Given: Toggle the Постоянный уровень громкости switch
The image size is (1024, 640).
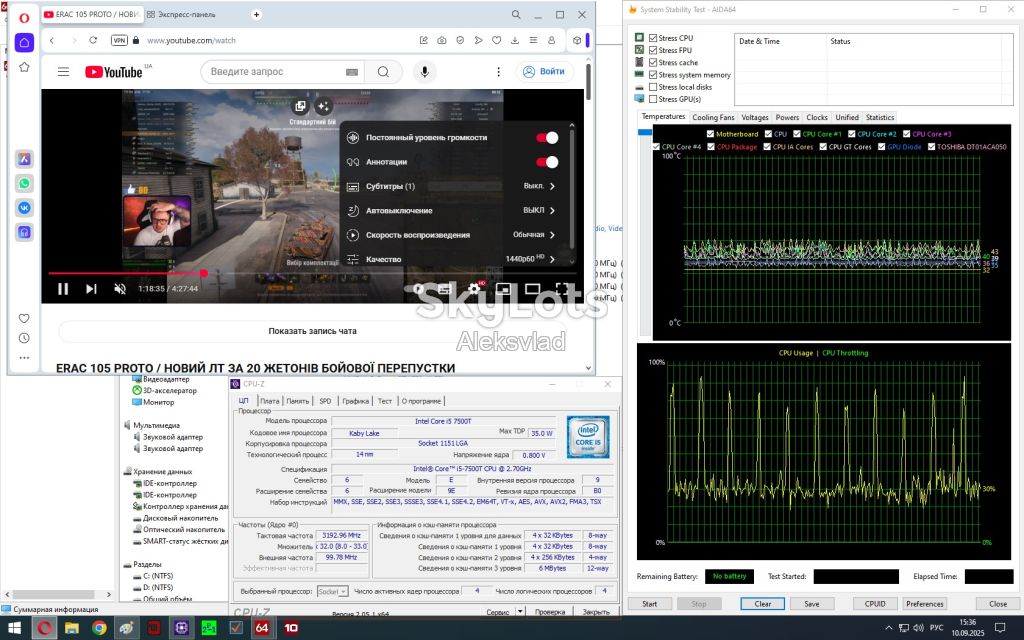Looking at the screenshot, I should (547, 138).
